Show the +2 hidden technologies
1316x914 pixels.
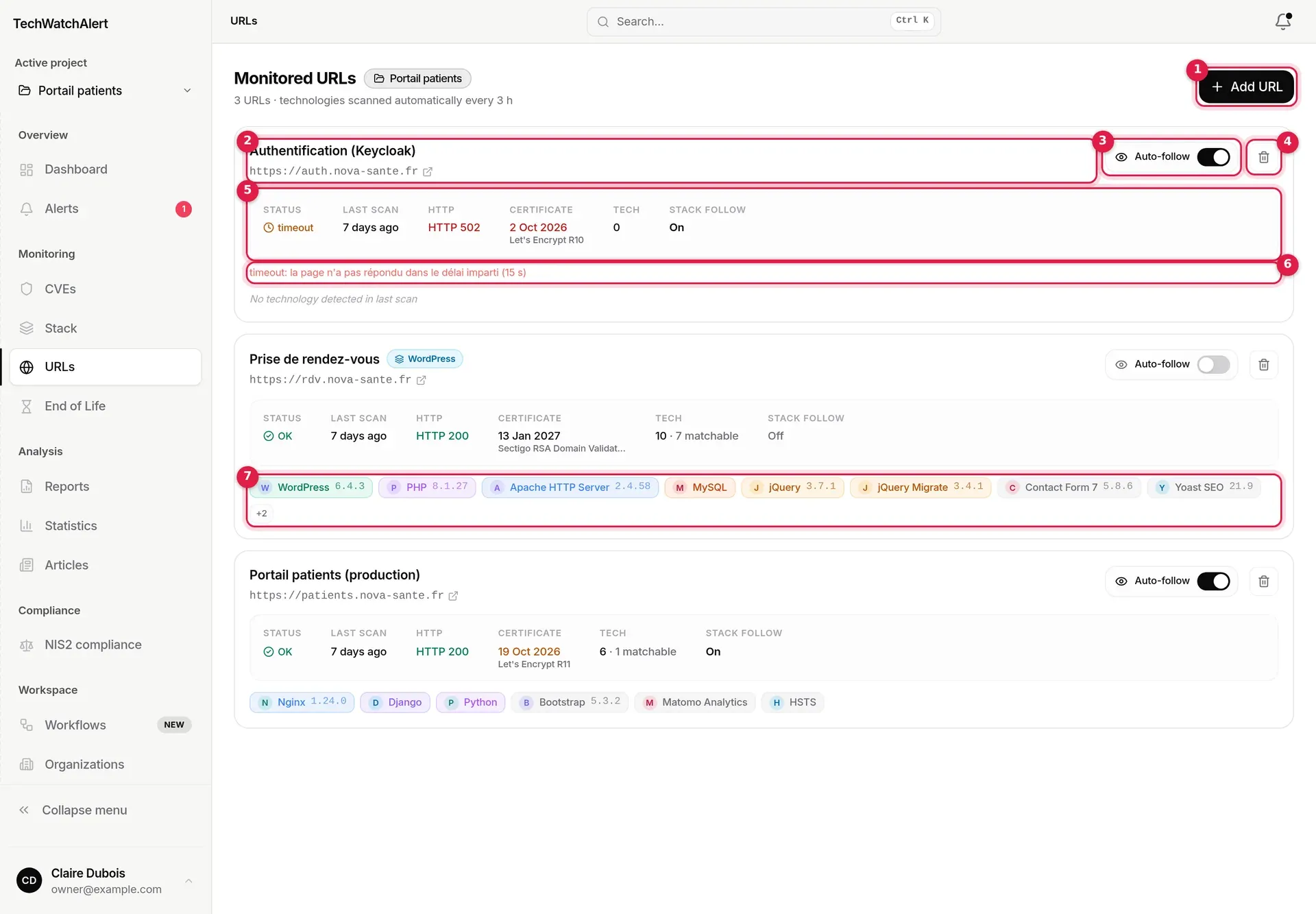[261, 514]
